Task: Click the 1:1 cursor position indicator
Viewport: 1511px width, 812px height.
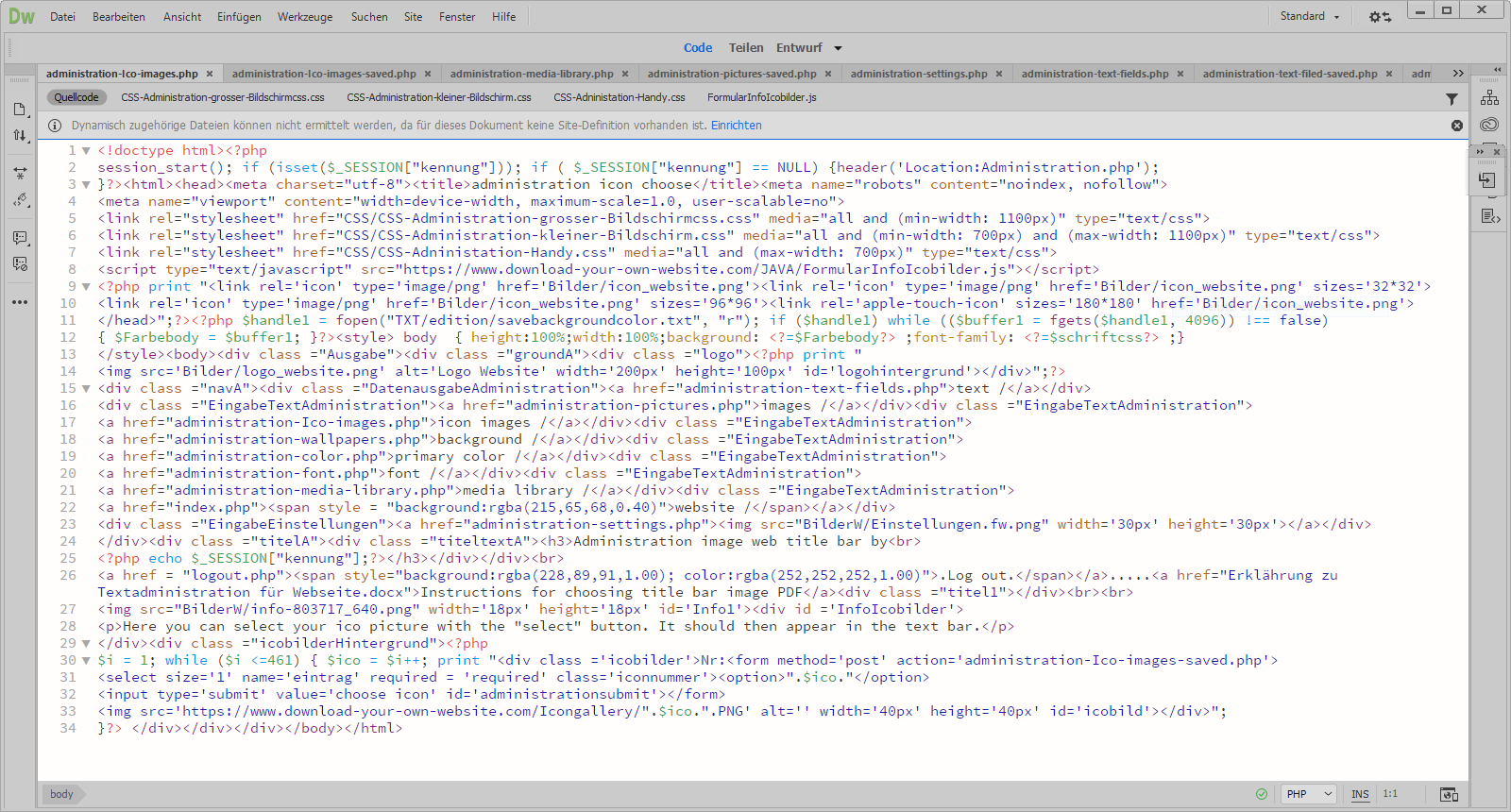Action: click(x=1390, y=794)
